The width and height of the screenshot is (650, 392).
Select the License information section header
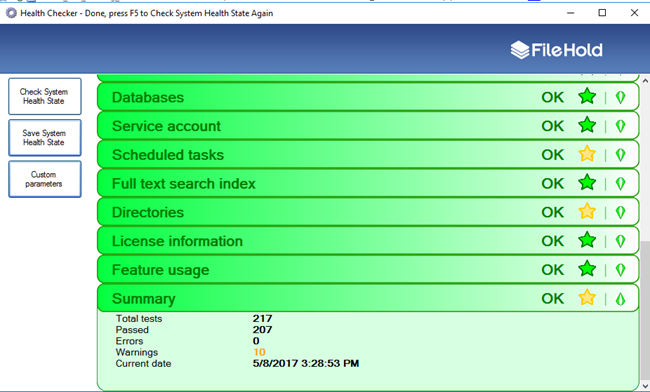click(368, 241)
